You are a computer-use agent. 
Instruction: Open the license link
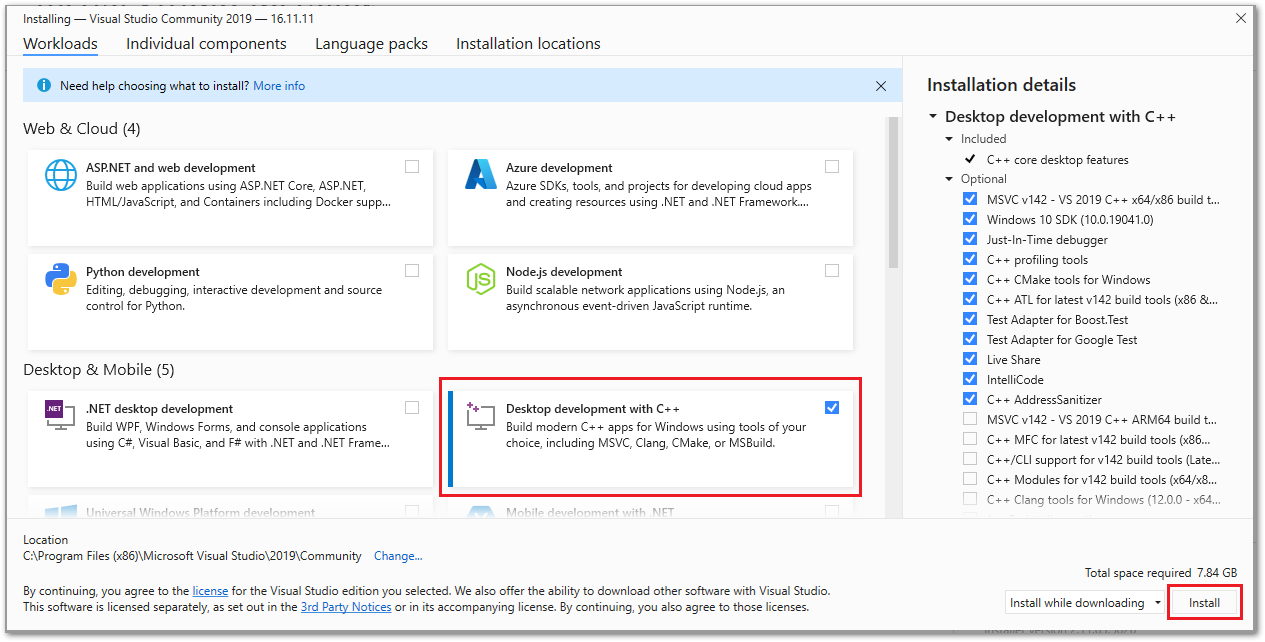coord(210,591)
